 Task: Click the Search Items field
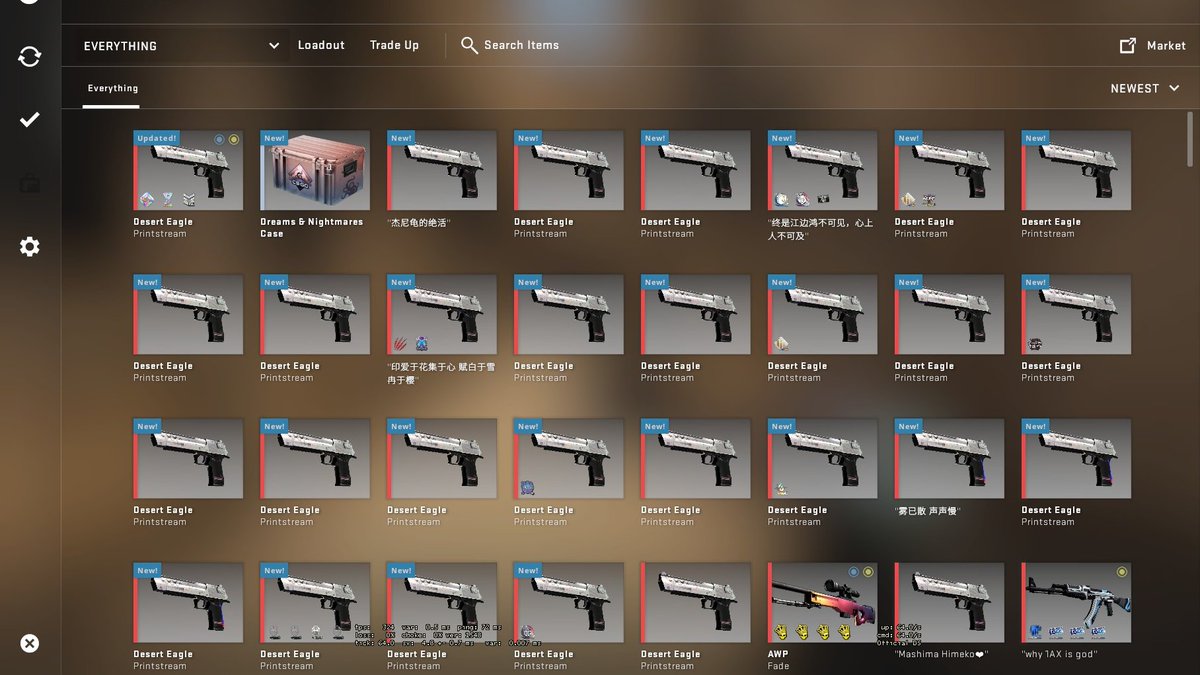521,45
